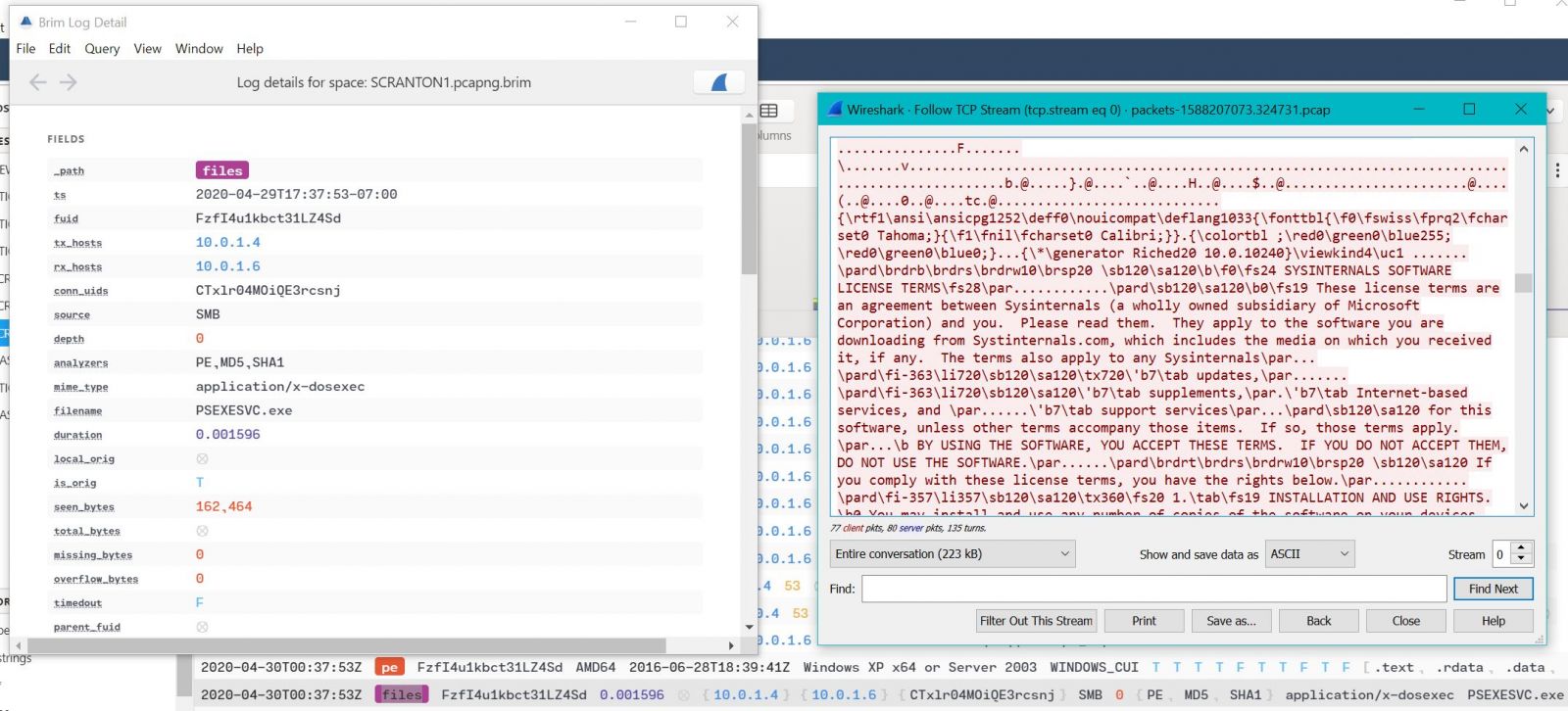This screenshot has width=1568, height=711.
Task: Go back with the left arrow icon
Action: 38,82
